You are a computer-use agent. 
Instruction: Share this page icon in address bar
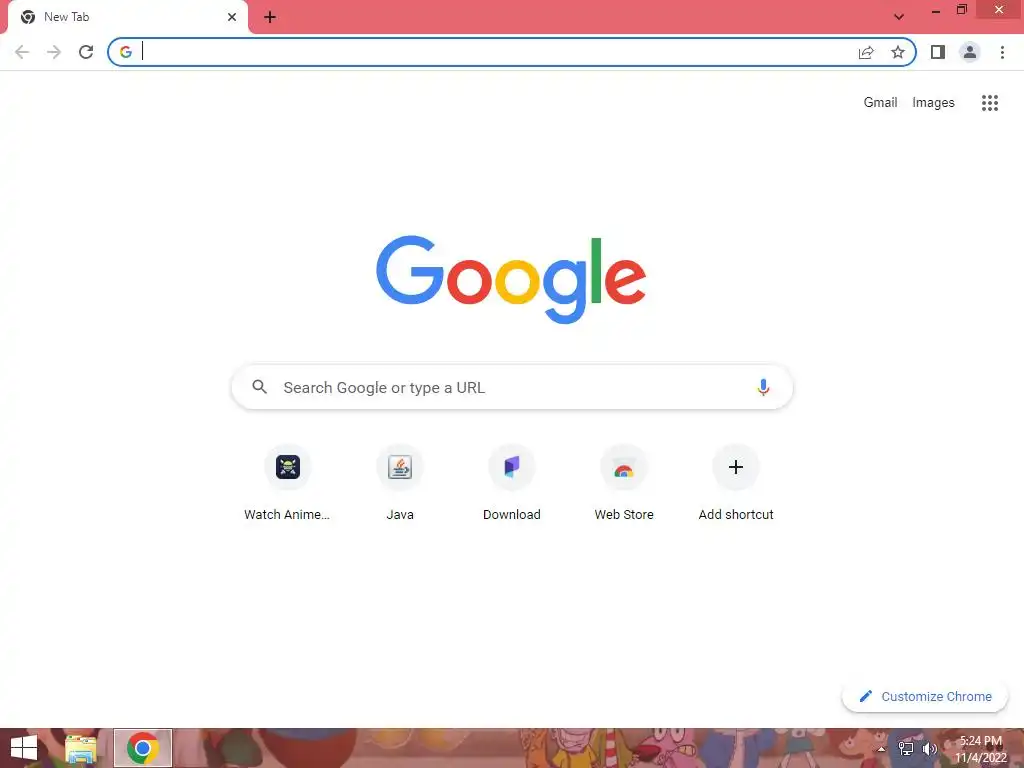click(x=866, y=52)
